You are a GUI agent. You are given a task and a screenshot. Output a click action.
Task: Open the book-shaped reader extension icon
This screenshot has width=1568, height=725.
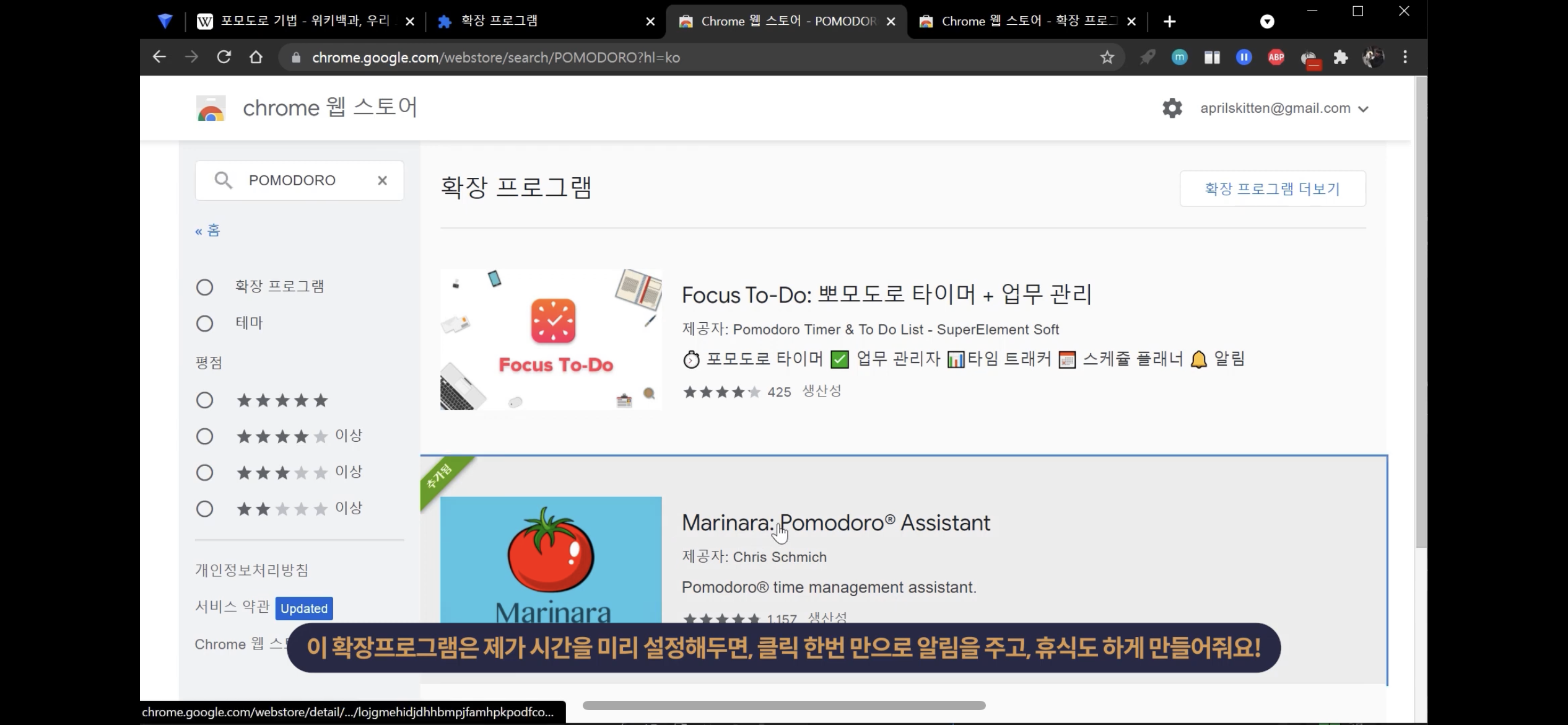(x=1212, y=58)
